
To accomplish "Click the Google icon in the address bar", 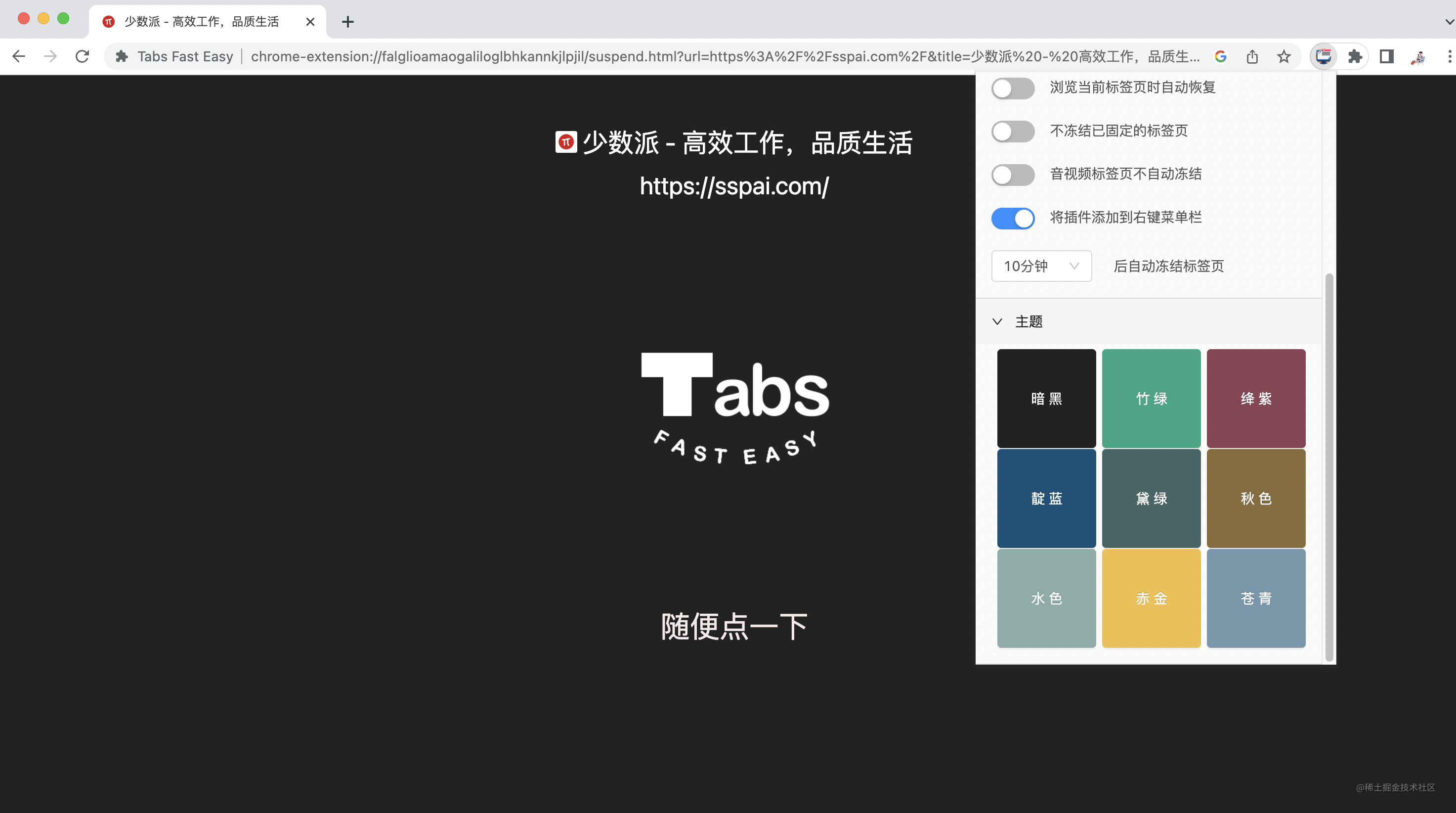I will [1220, 56].
